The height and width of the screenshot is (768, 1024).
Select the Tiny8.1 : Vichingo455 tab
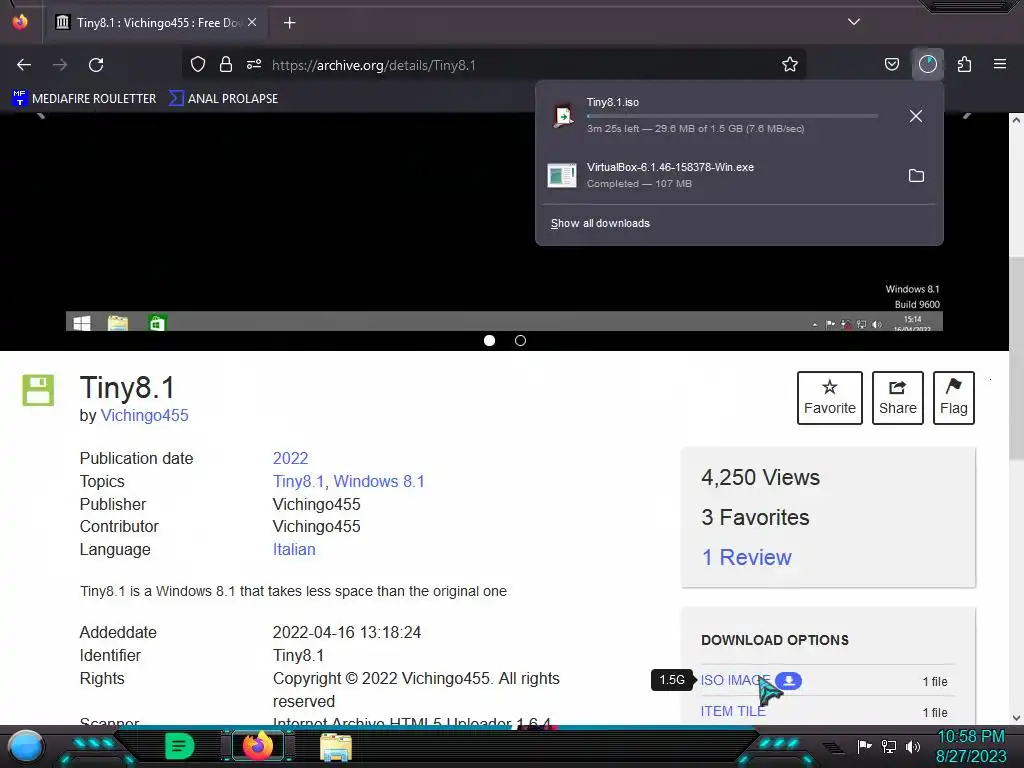(155, 23)
